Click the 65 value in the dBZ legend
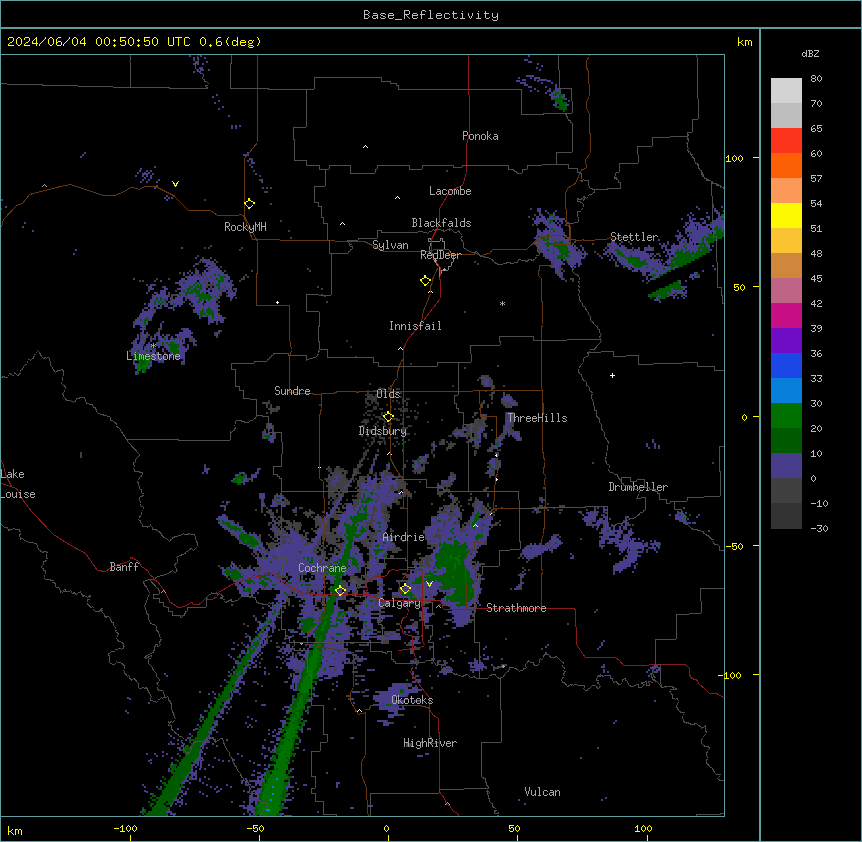This screenshot has width=862, height=842. pos(816,129)
